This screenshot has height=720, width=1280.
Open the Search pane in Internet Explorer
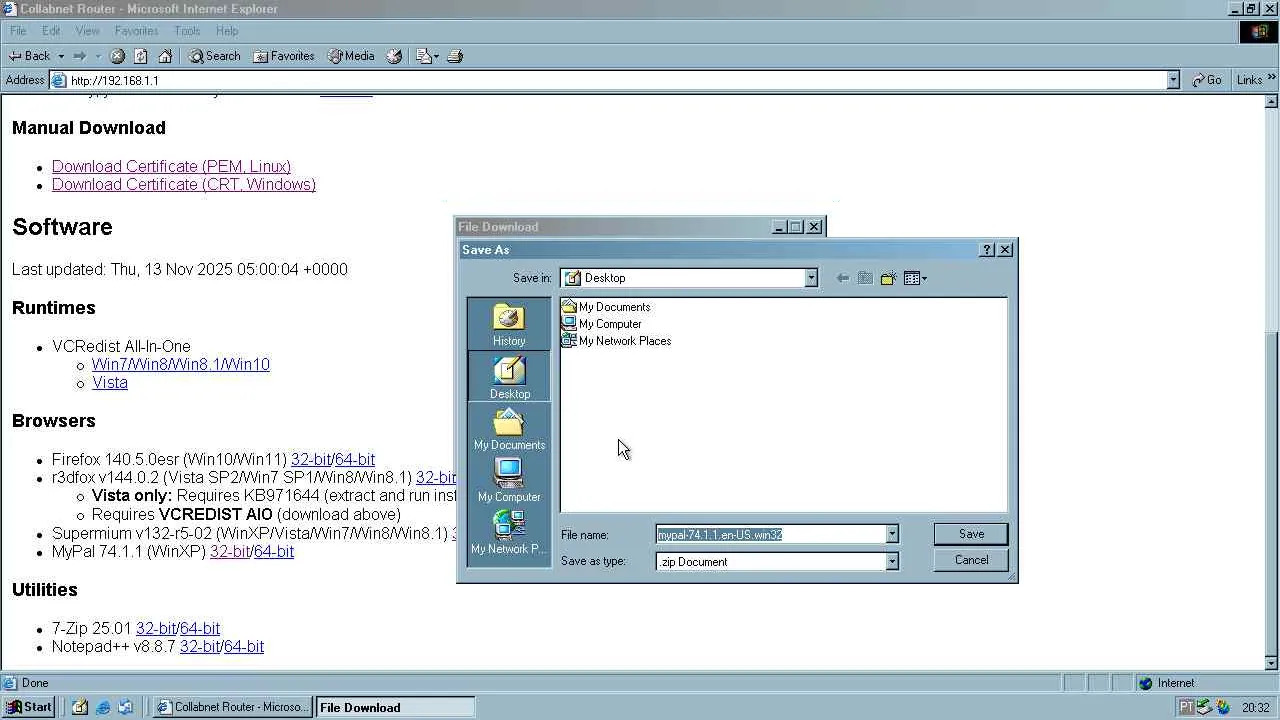click(215, 56)
